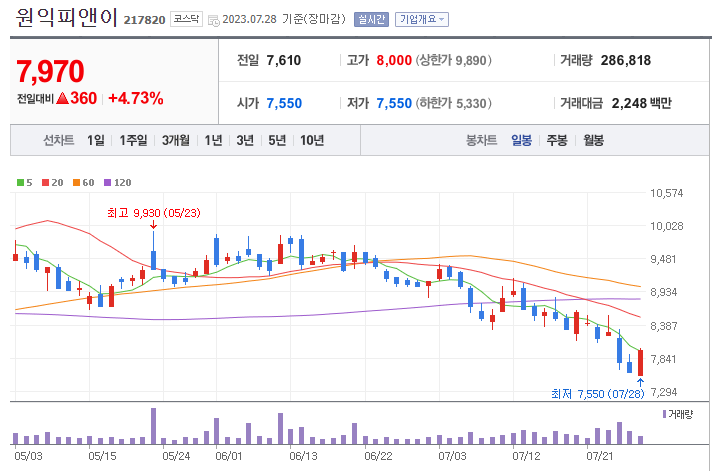Click the purple 120-day moving average swatch
The height and width of the screenshot is (471, 712).
[x=108, y=183]
